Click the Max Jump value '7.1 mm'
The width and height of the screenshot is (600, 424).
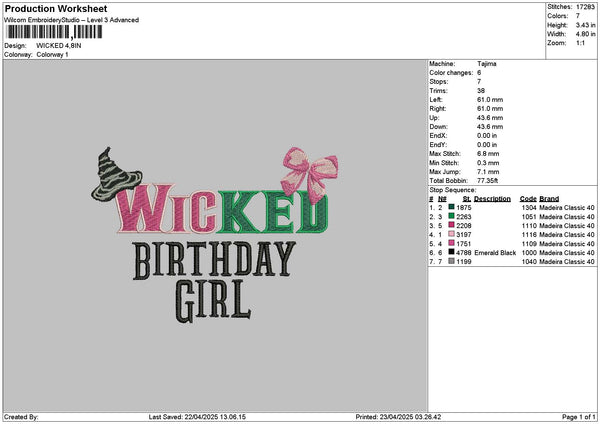[x=488, y=172]
